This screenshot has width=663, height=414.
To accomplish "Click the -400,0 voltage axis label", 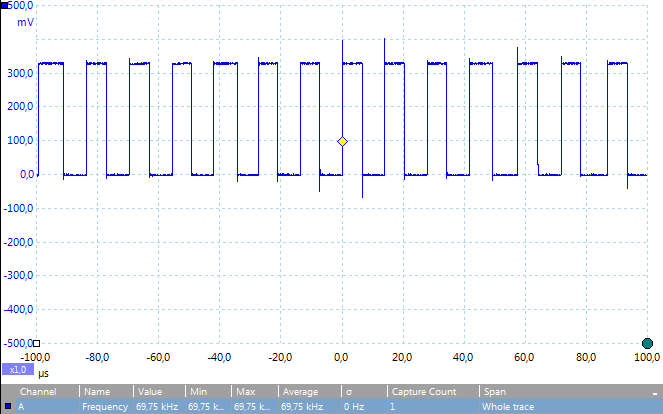I will pos(18,309).
